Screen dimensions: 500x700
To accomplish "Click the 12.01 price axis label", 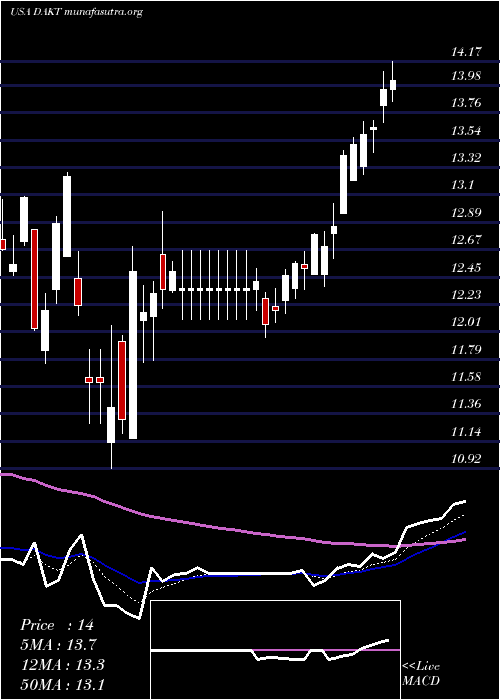I will pyautogui.click(x=466, y=321).
